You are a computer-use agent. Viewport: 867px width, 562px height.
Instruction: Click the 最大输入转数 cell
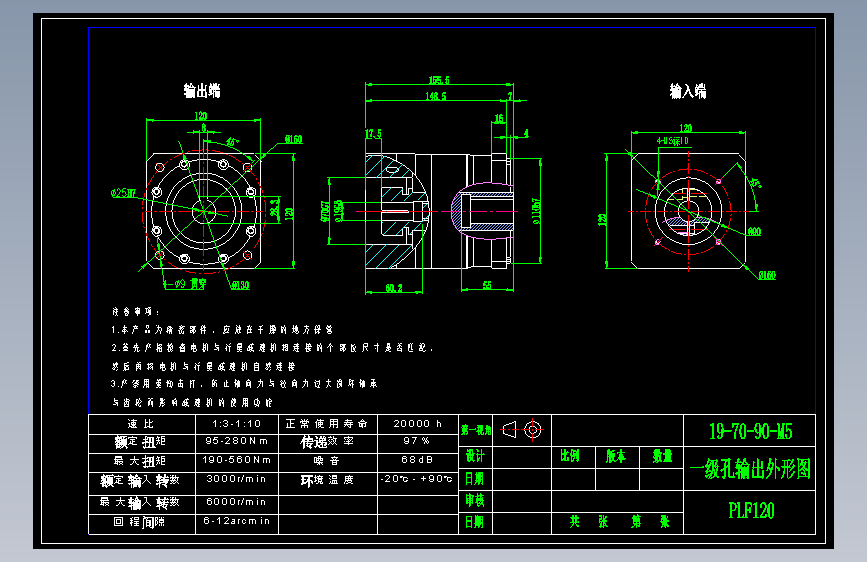142,503
